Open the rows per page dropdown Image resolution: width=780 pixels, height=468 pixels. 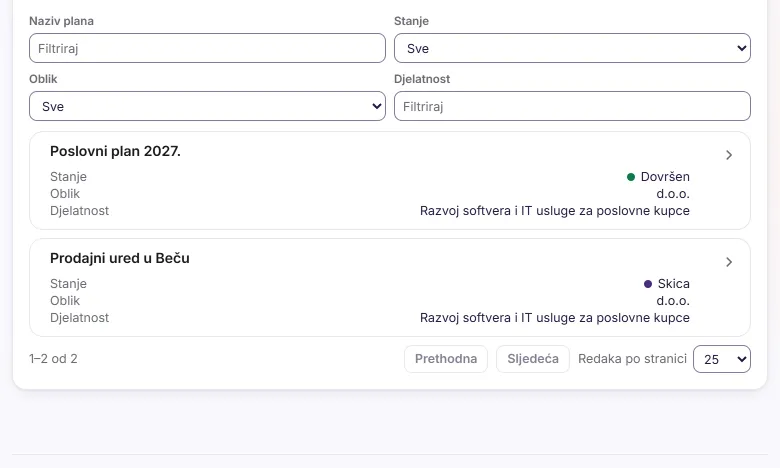[x=722, y=359]
